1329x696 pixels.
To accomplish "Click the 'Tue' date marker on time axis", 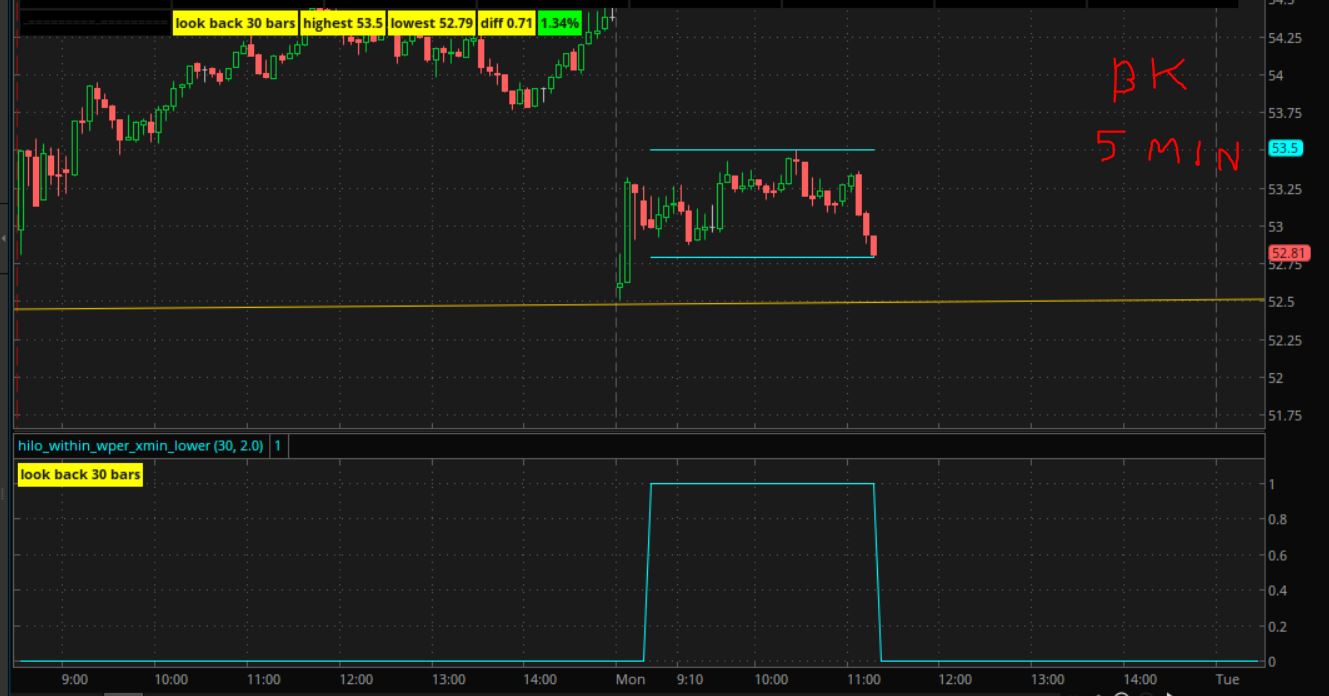I will pyautogui.click(x=1226, y=680).
